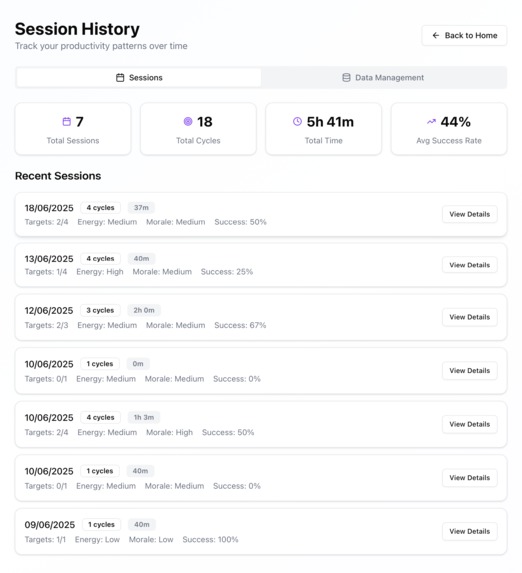Click the 13/06/2025 date text

click(49, 259)
